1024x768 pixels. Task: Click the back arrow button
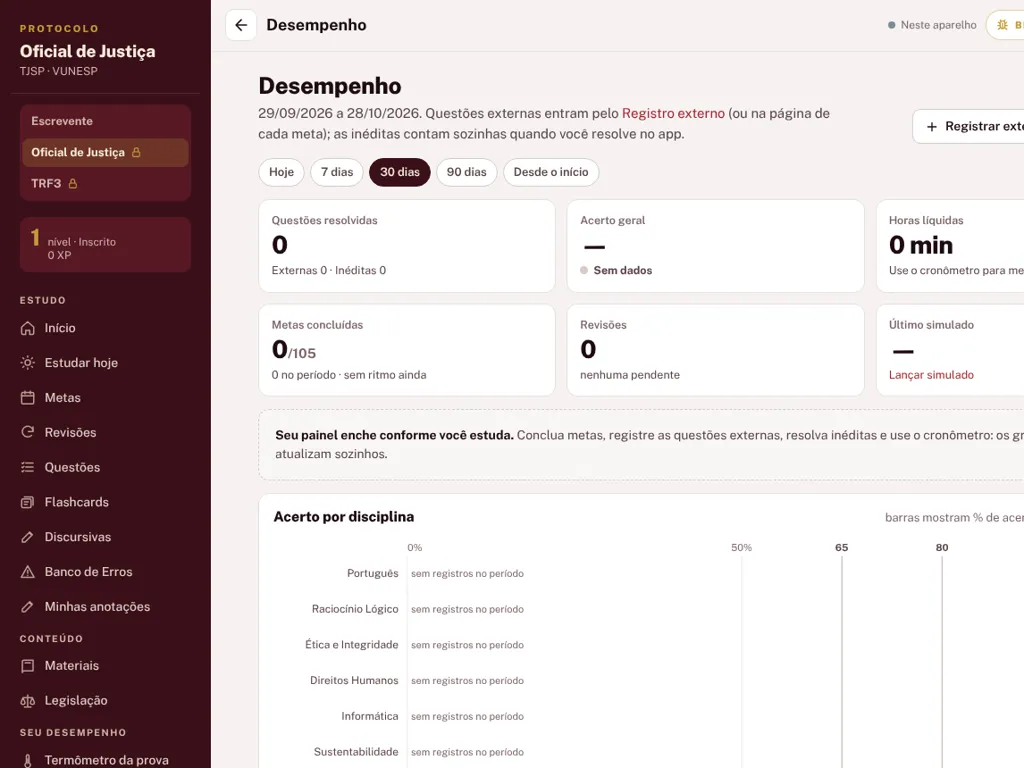tap(241, 25)
